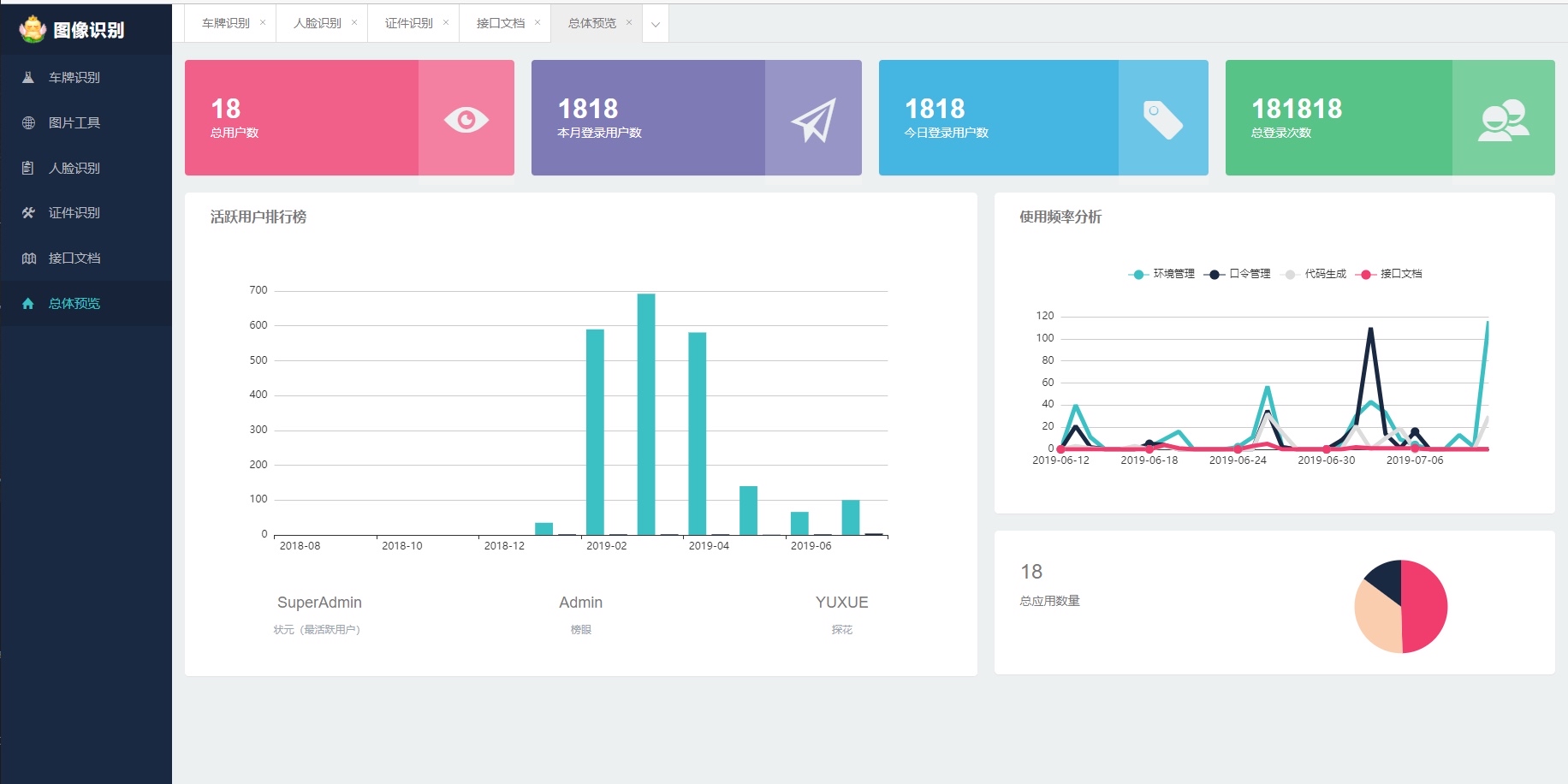Click the YUXUE user name
This screenshot has height=784, width=1568.
(841, 603)
